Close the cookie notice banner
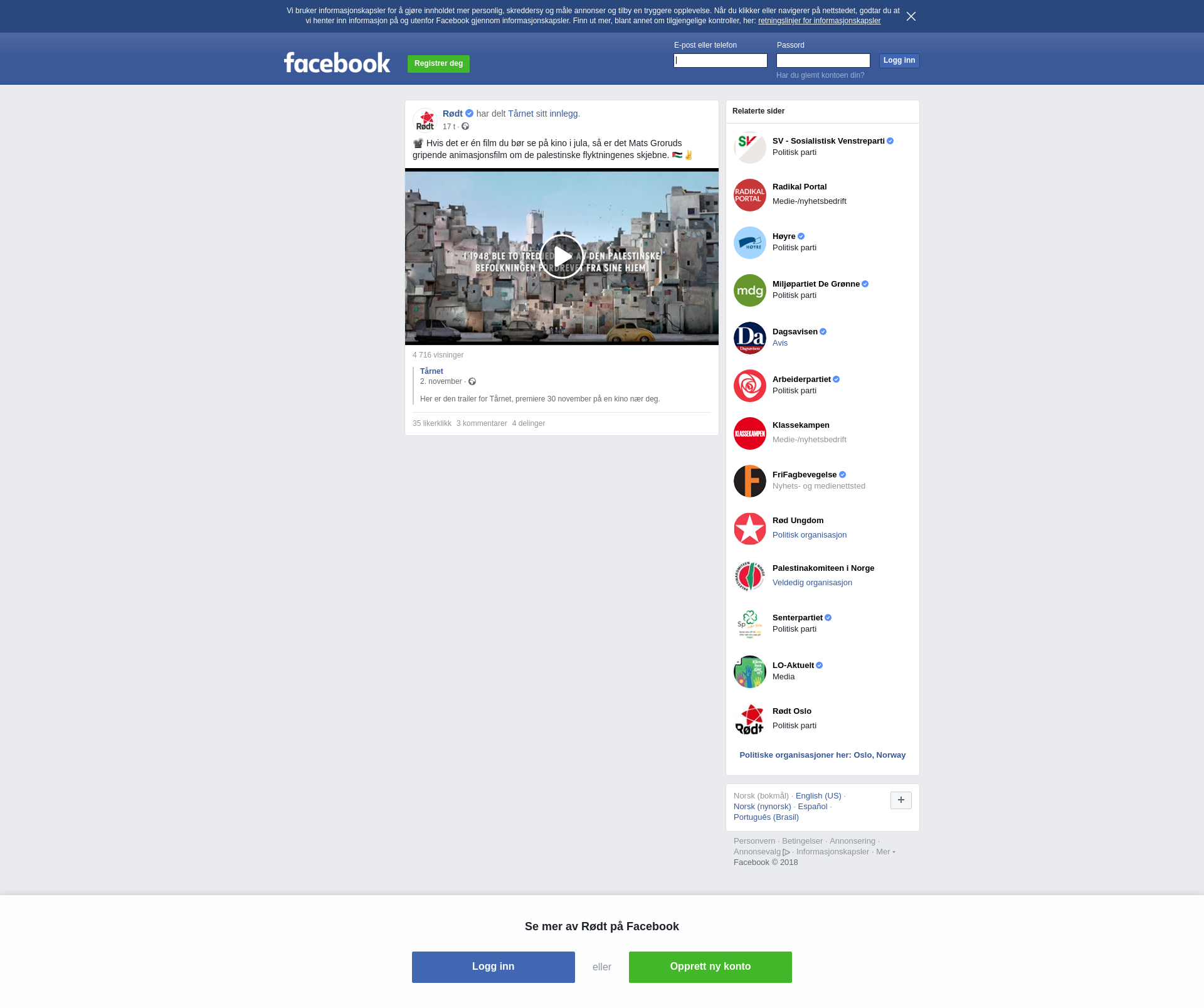This screenshot has width=1204, height=1008. [911, 16]
